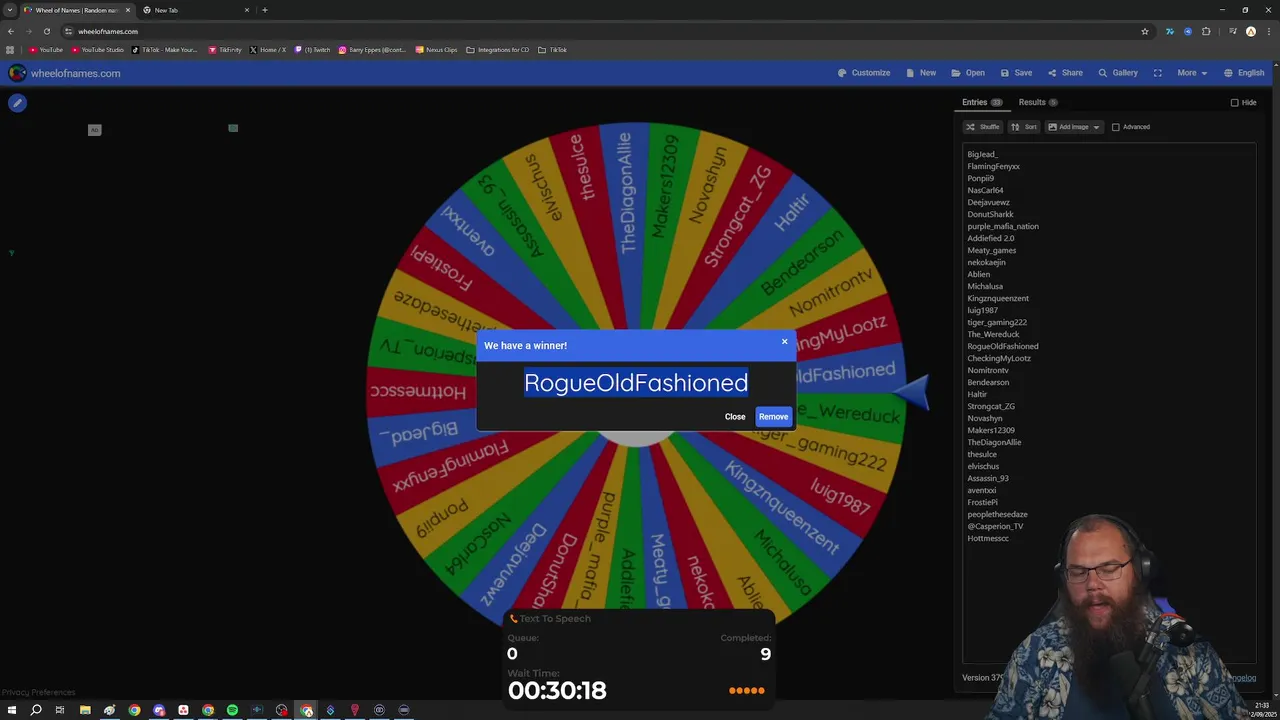Expand the TikTok bookmark folder
The image size is (1280, 720).
coord(552,50)
